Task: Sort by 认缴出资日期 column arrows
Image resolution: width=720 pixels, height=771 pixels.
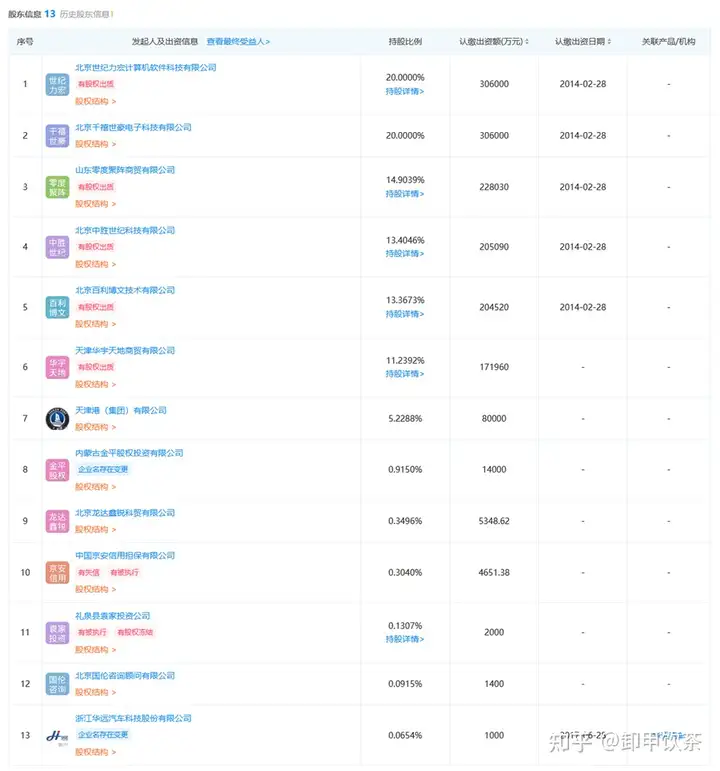Action: tap(609, 42)
